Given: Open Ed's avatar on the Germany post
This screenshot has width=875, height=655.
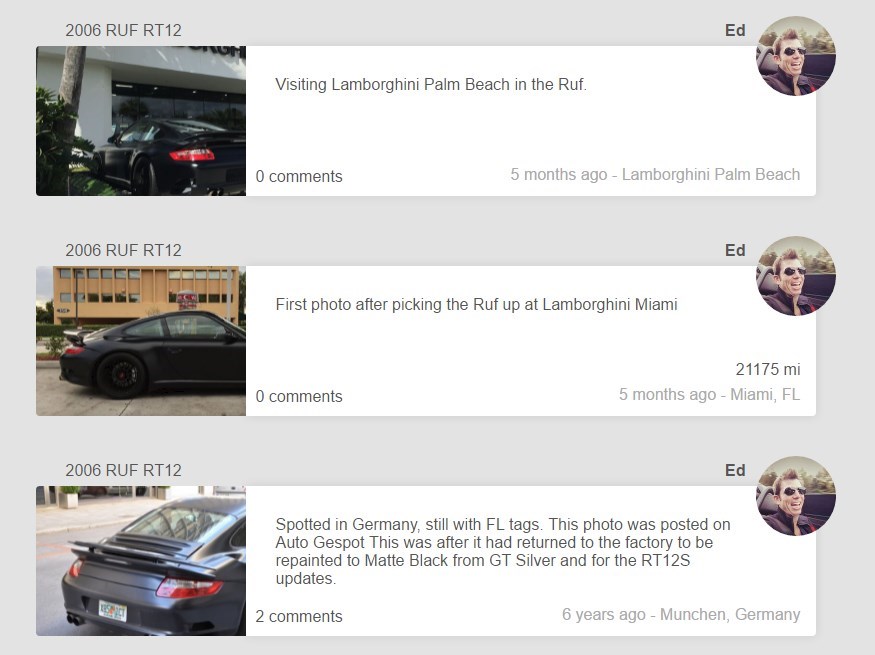Looking at the screenshot, I should coord(796,496).
